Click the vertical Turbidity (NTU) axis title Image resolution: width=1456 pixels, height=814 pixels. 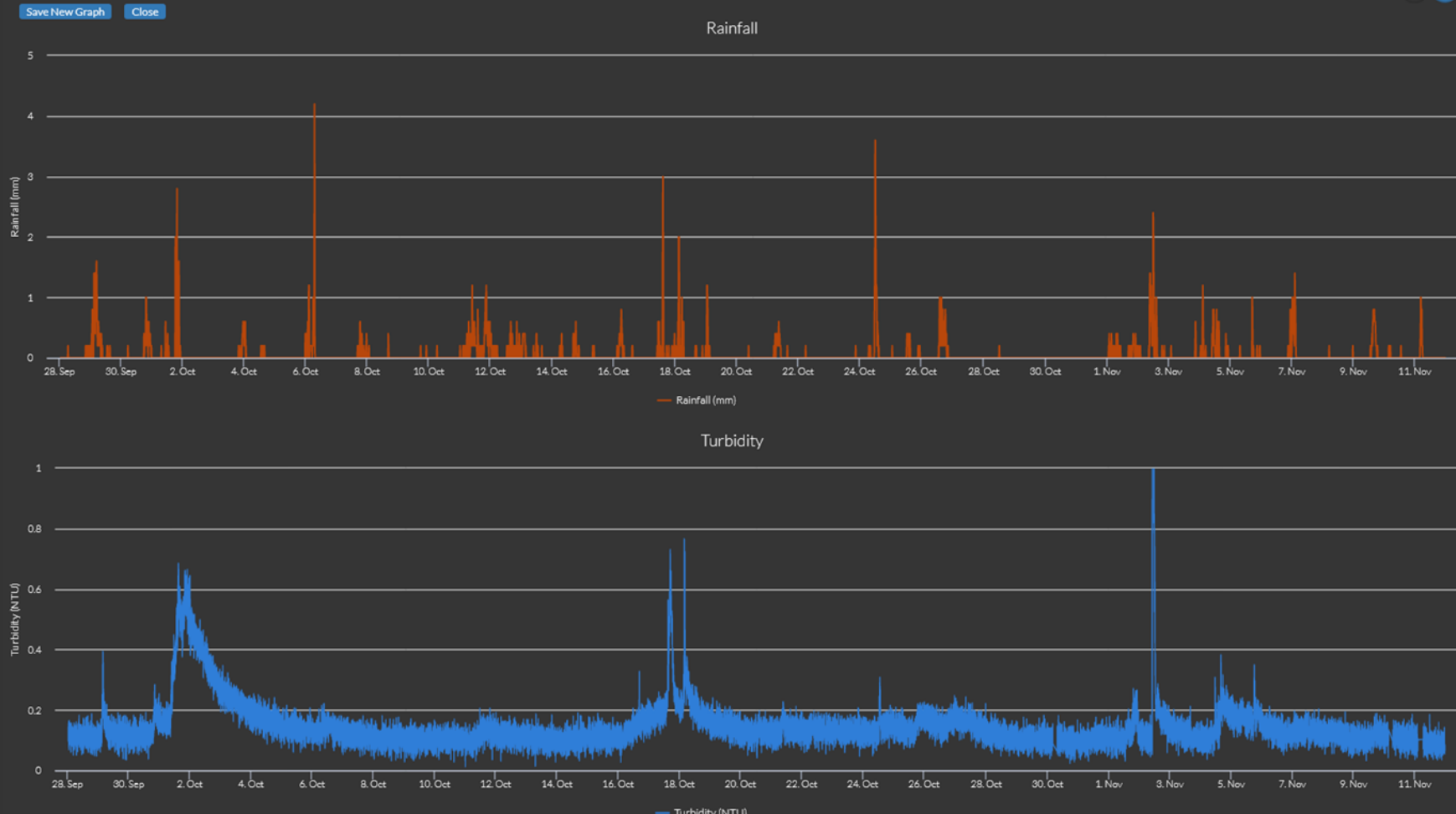click(x=14, y=620)
